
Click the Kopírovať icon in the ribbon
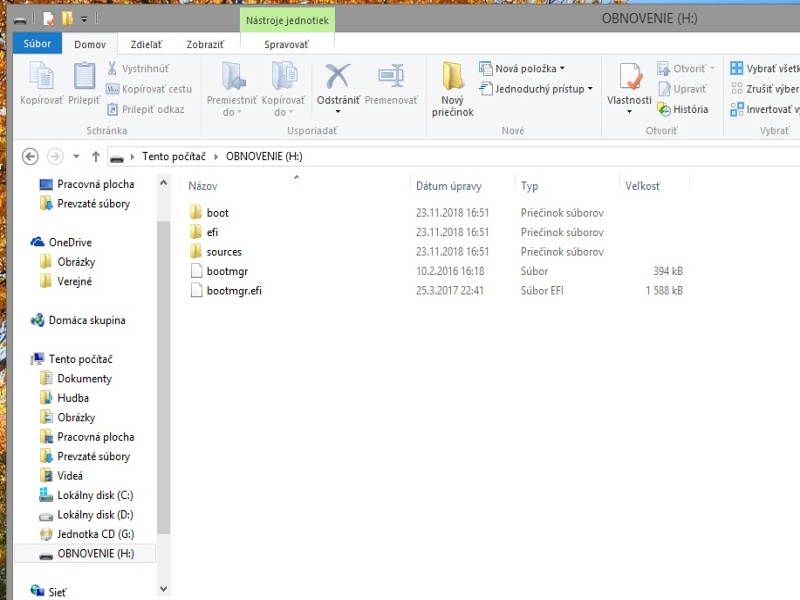tap(41, 76)
